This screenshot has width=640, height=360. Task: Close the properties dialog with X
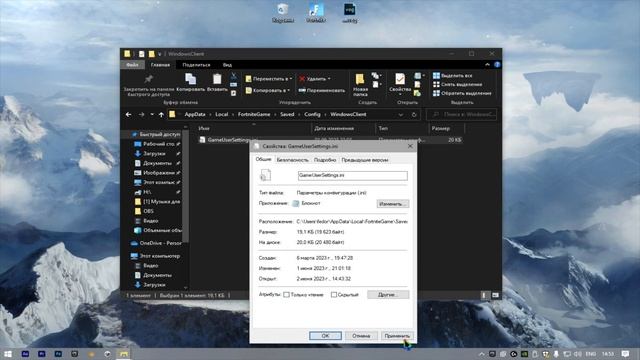tap(410, 146)
